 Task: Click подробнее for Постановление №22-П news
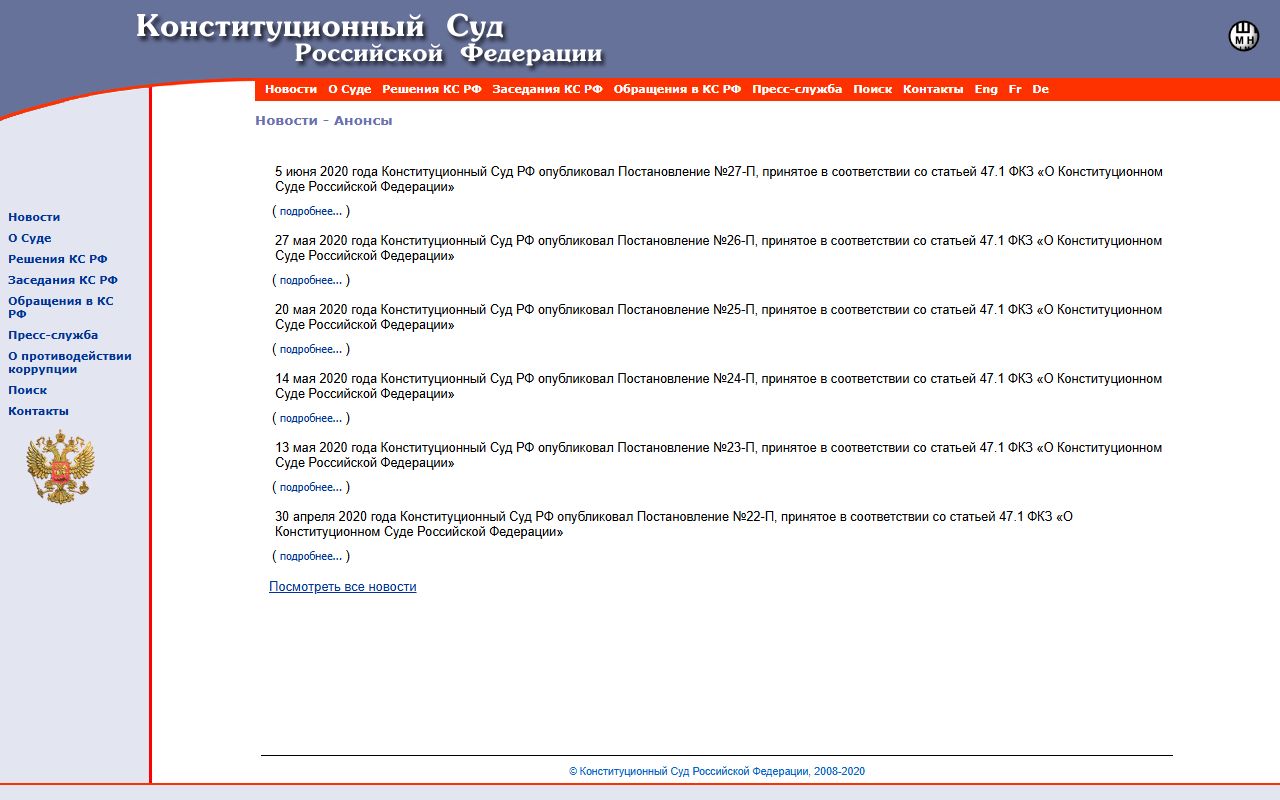point(311,556)
